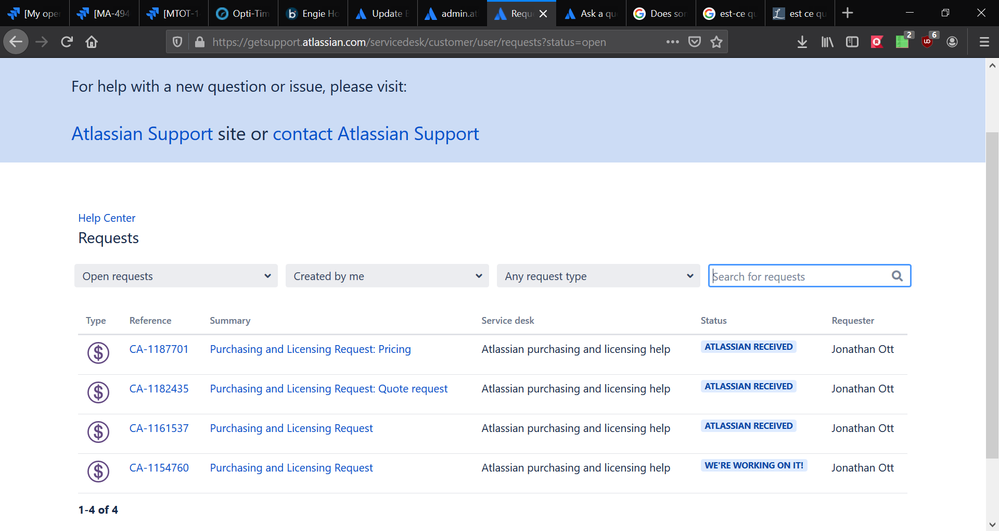Open the browser home page icon

pyautogui.click(x=92, y=42)
